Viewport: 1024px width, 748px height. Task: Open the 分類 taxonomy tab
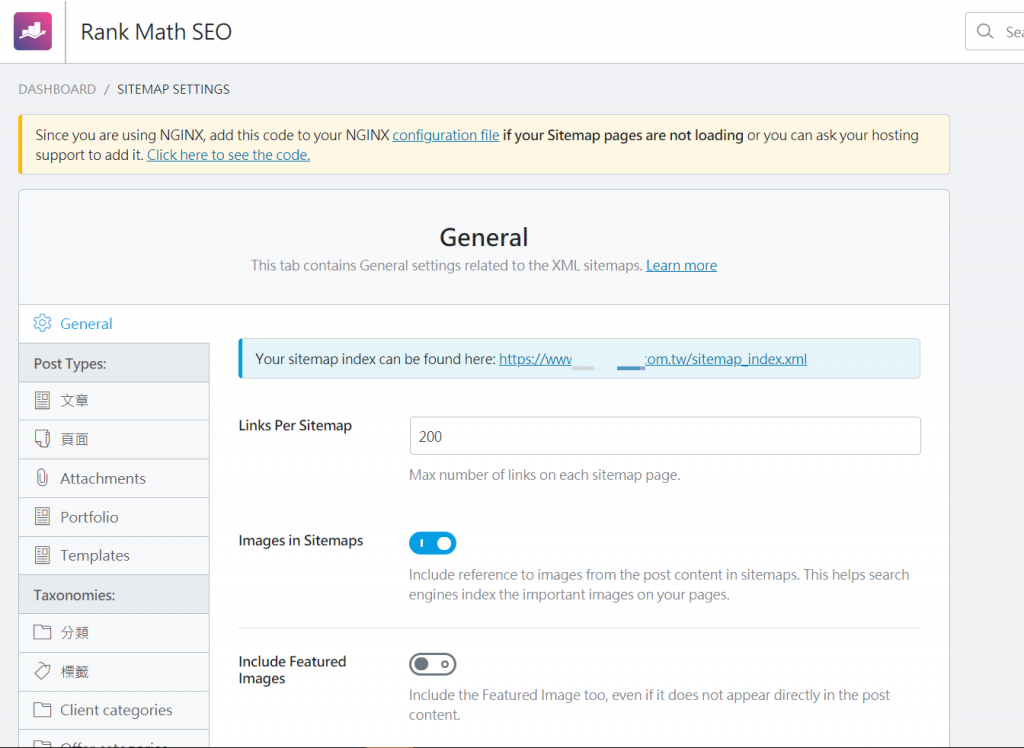pos(114,632)
